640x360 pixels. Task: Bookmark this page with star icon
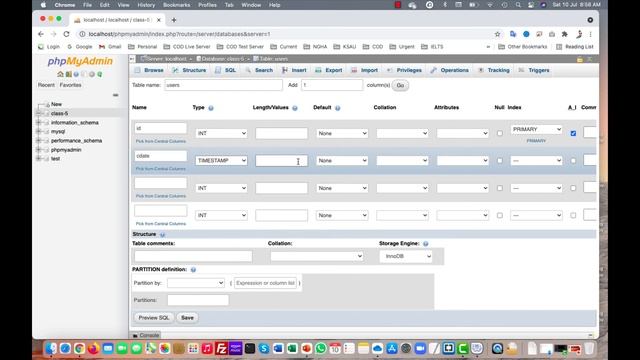tap(497, 34)
